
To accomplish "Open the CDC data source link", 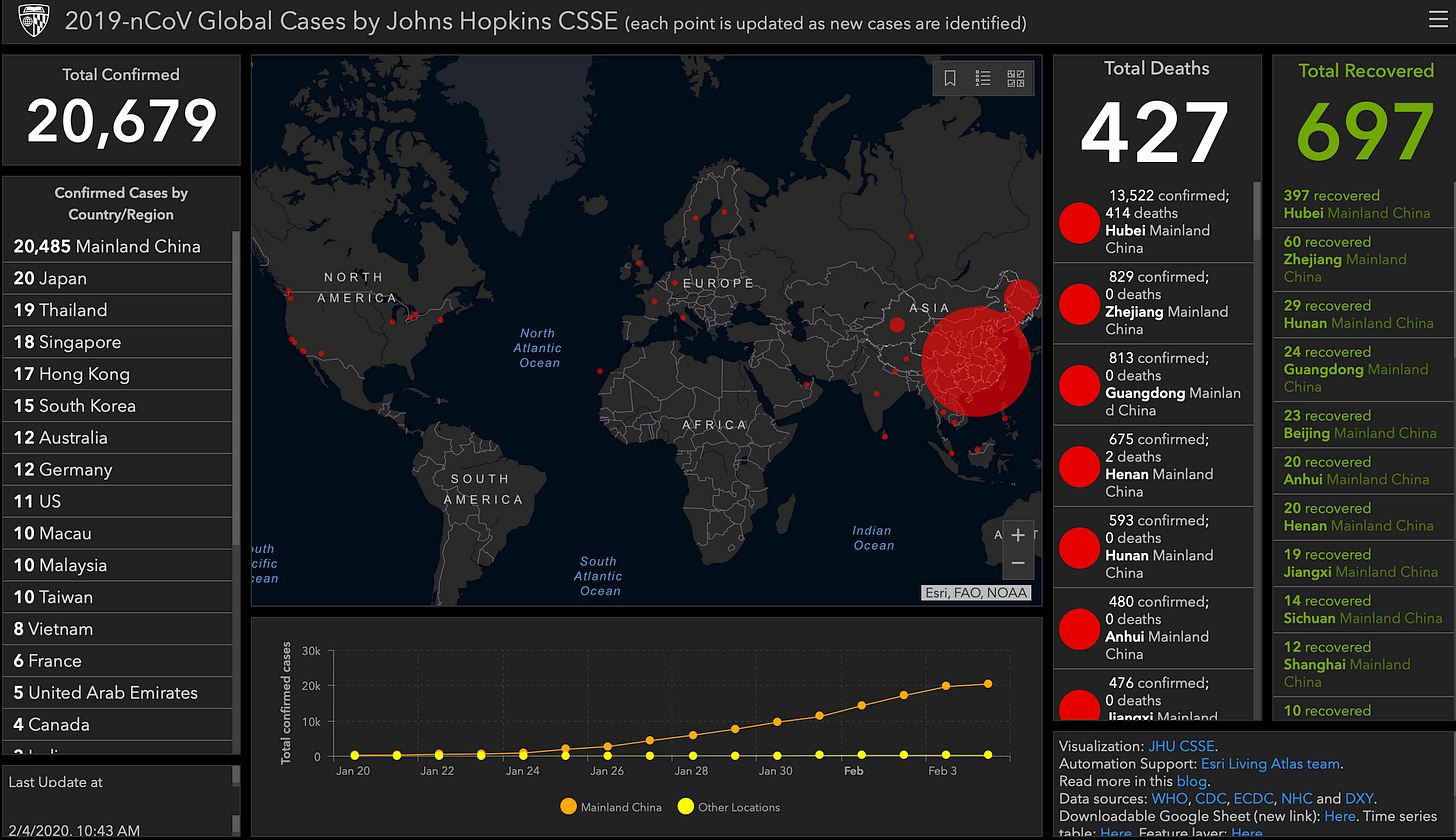I will point(1210,799).
